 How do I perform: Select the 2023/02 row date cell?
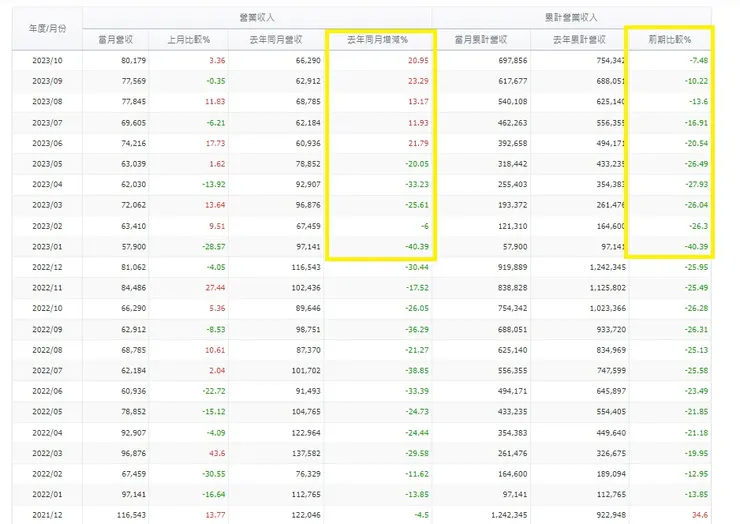coord(47,226)
